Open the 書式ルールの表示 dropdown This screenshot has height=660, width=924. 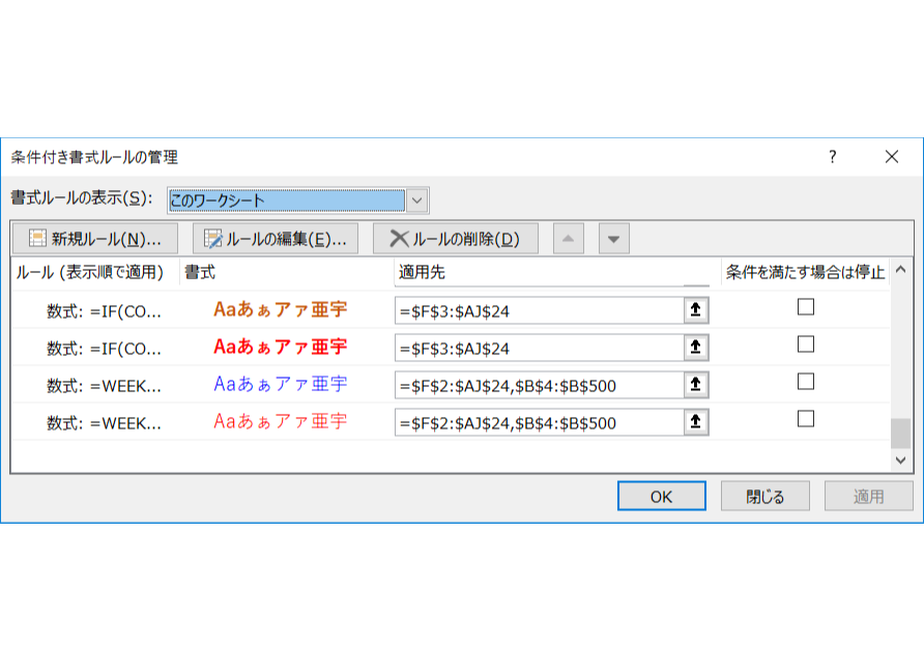(417, 200)
